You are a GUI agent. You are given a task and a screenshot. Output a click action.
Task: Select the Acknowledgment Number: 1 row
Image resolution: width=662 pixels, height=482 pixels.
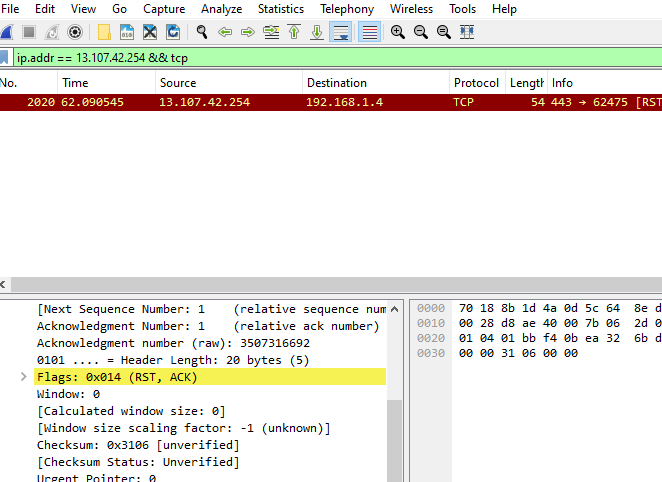point(210,326)
